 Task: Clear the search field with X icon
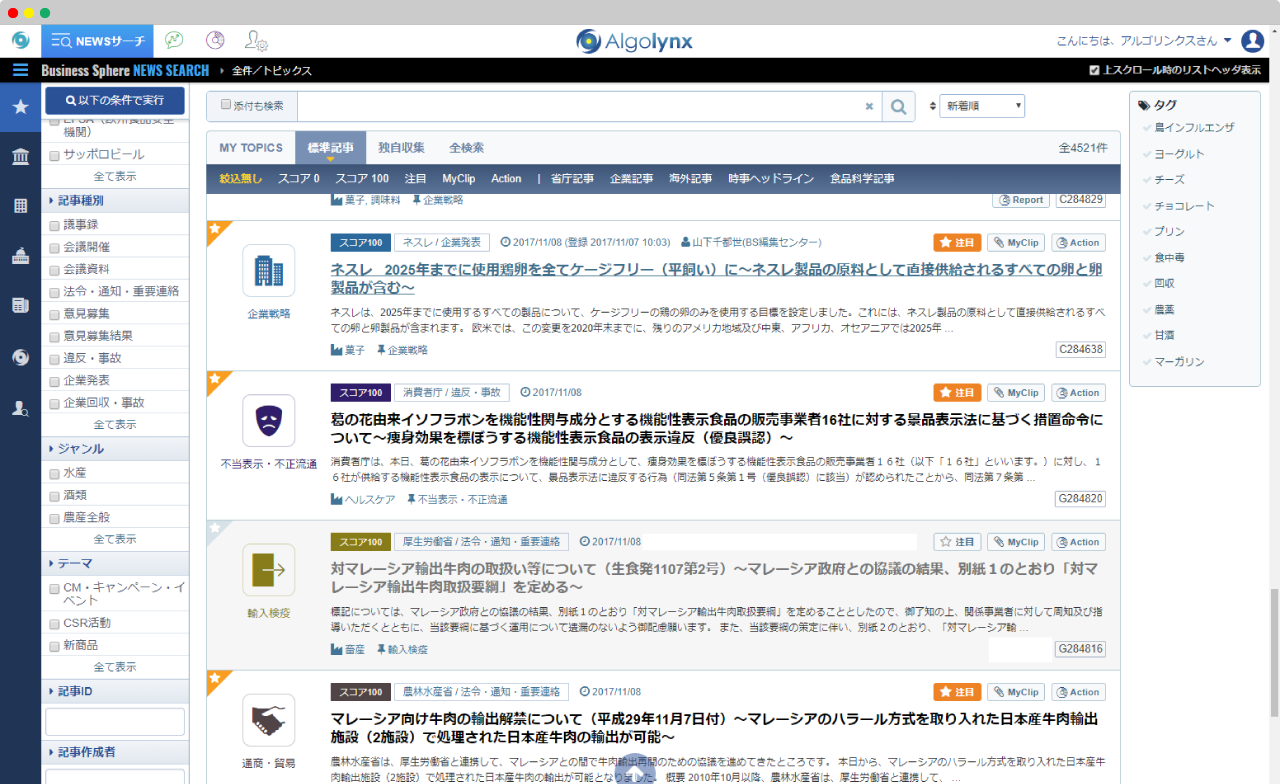(869, 106)
